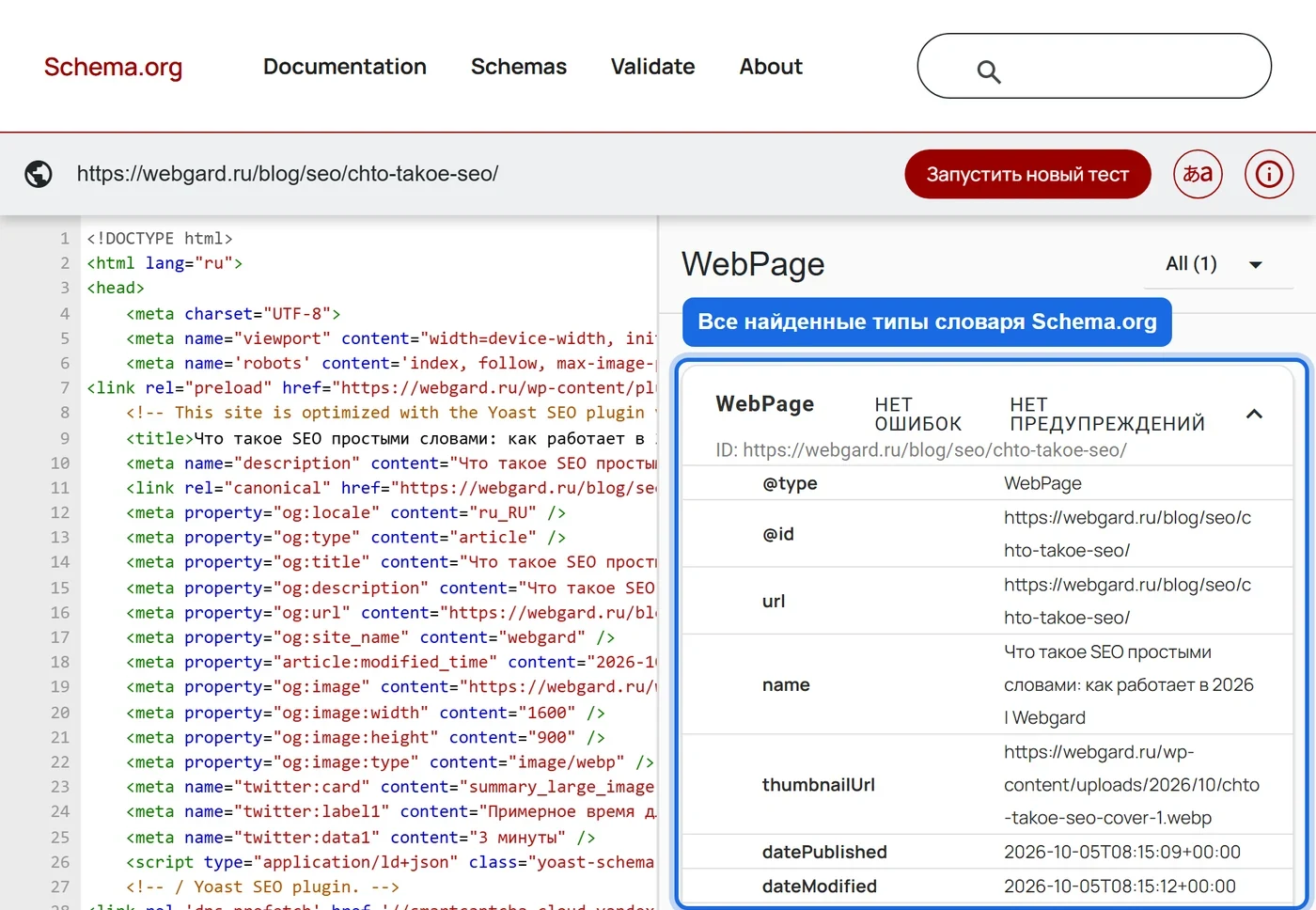The image size is (1316, 910).
Task: Open the Documentation menu
Action: (345, 67)
